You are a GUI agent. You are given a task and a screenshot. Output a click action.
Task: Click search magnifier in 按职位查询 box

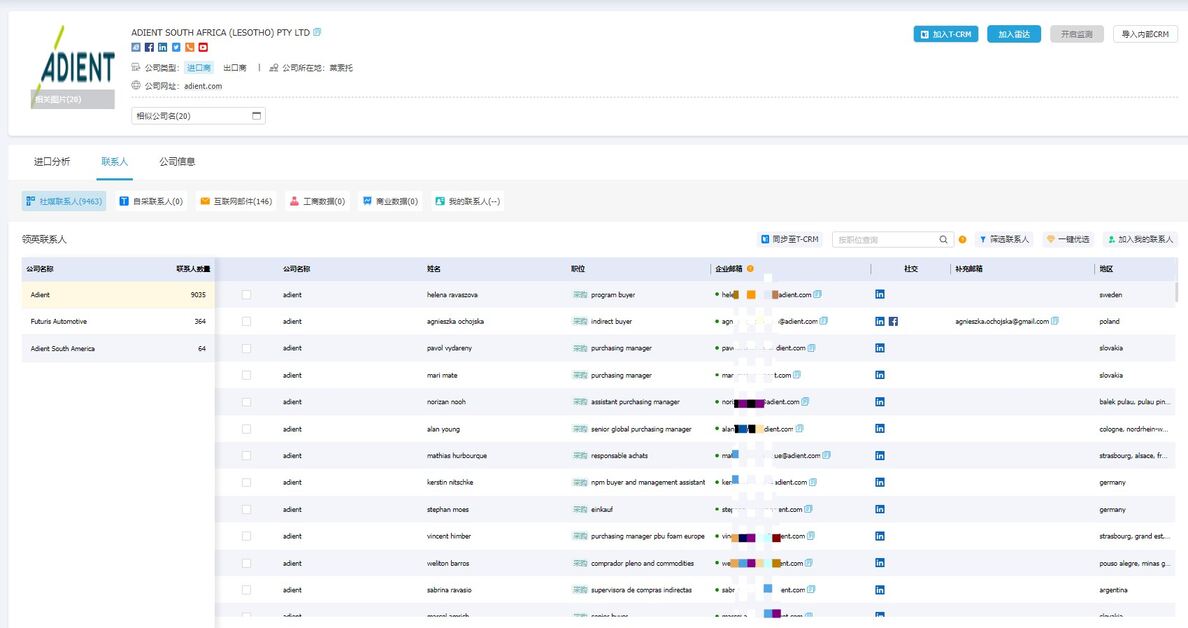pos(943,240)
